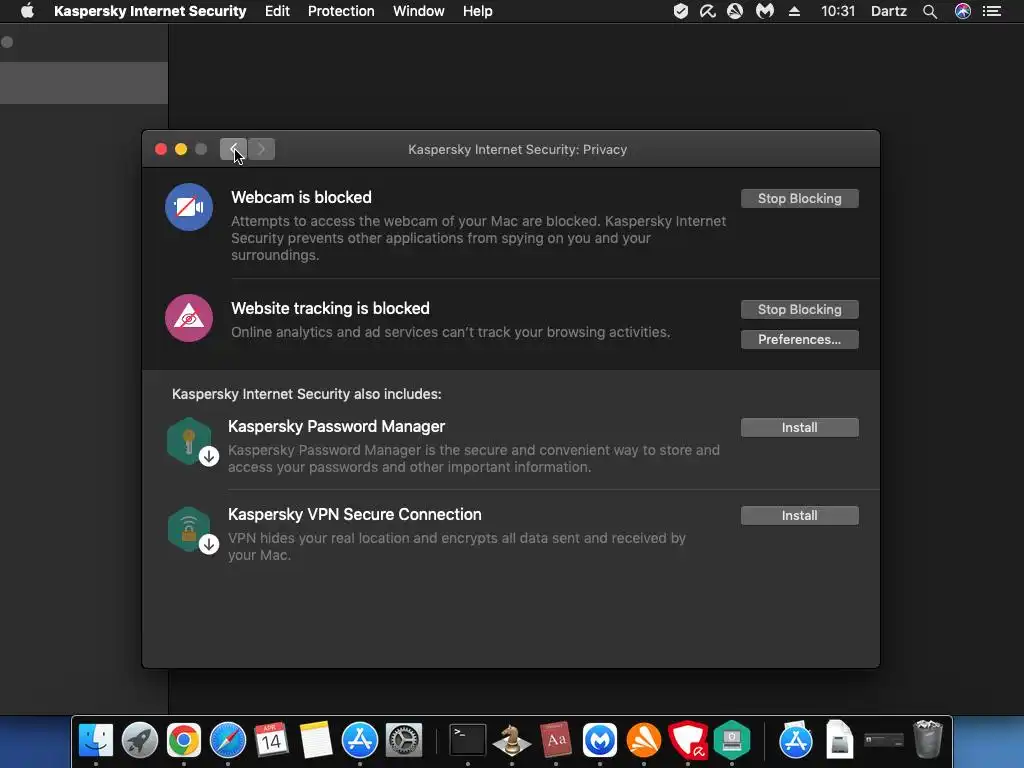Image resolution: width=1024 pixels, height=768 pixels.
Task: Open Chess from the Dock
Action: (511, 741)
